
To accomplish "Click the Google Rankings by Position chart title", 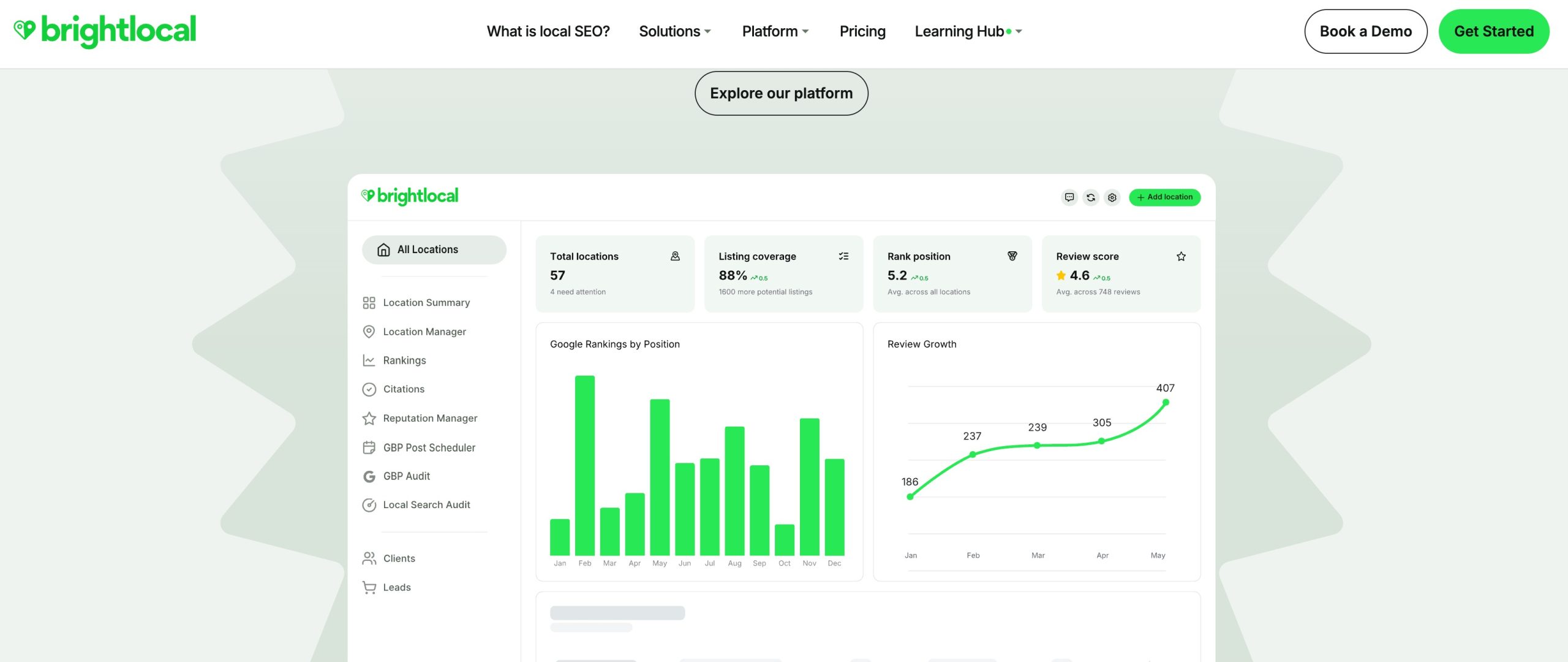I will tap(615, 344).
